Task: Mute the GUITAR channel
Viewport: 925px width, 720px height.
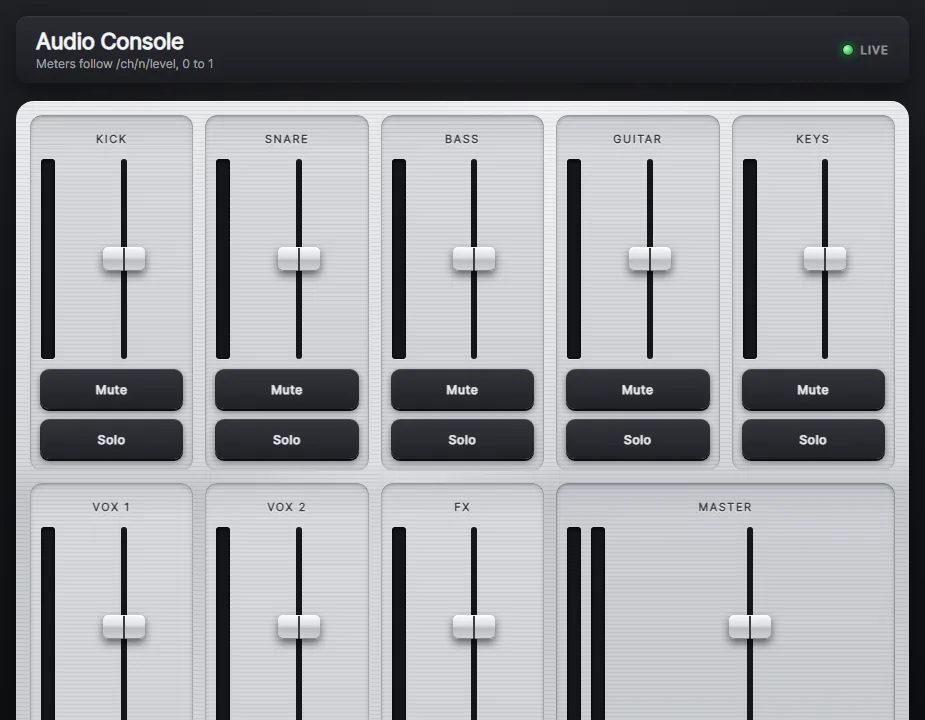Action: [x=638, y=390]
